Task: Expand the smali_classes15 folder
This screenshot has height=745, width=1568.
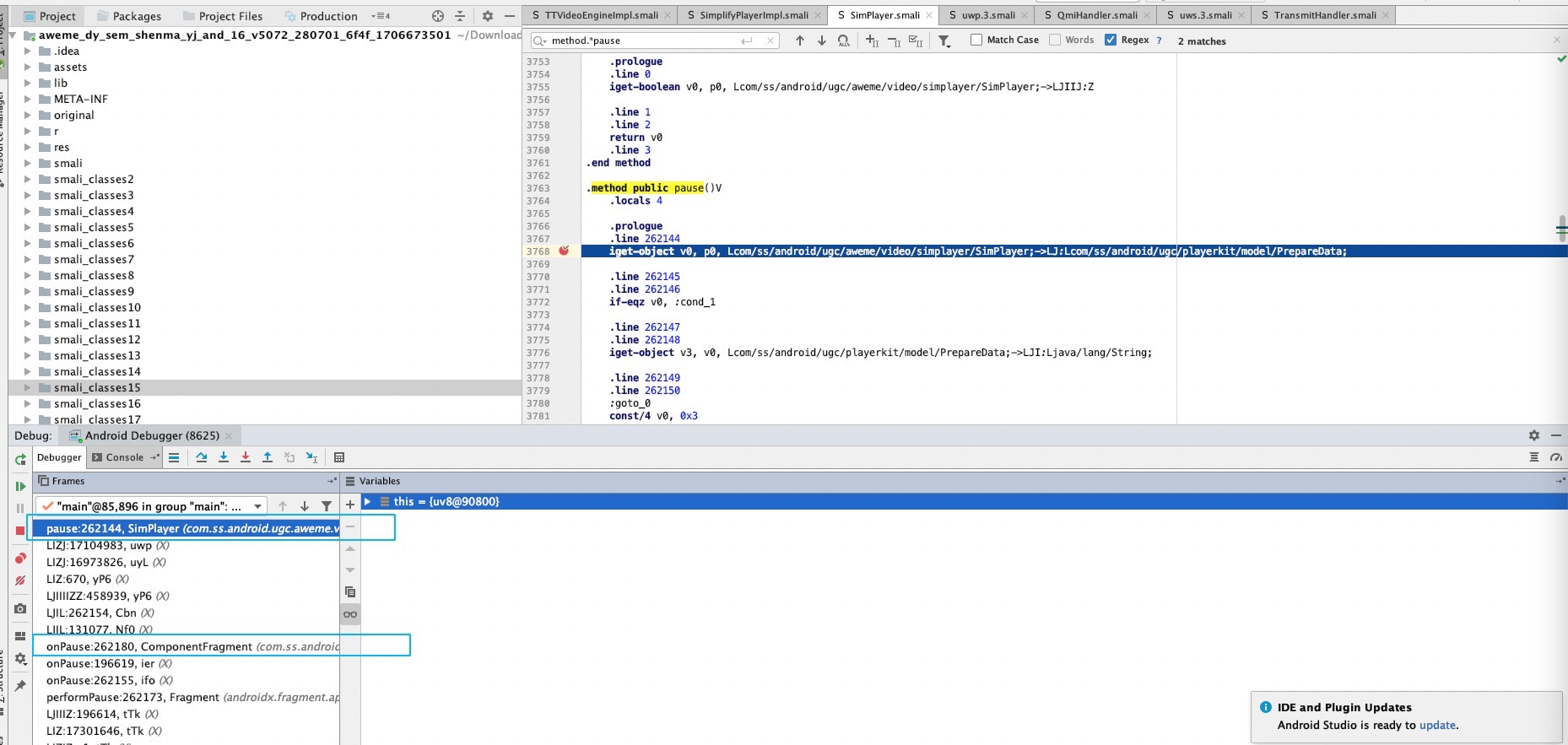Action: [28, 387]
